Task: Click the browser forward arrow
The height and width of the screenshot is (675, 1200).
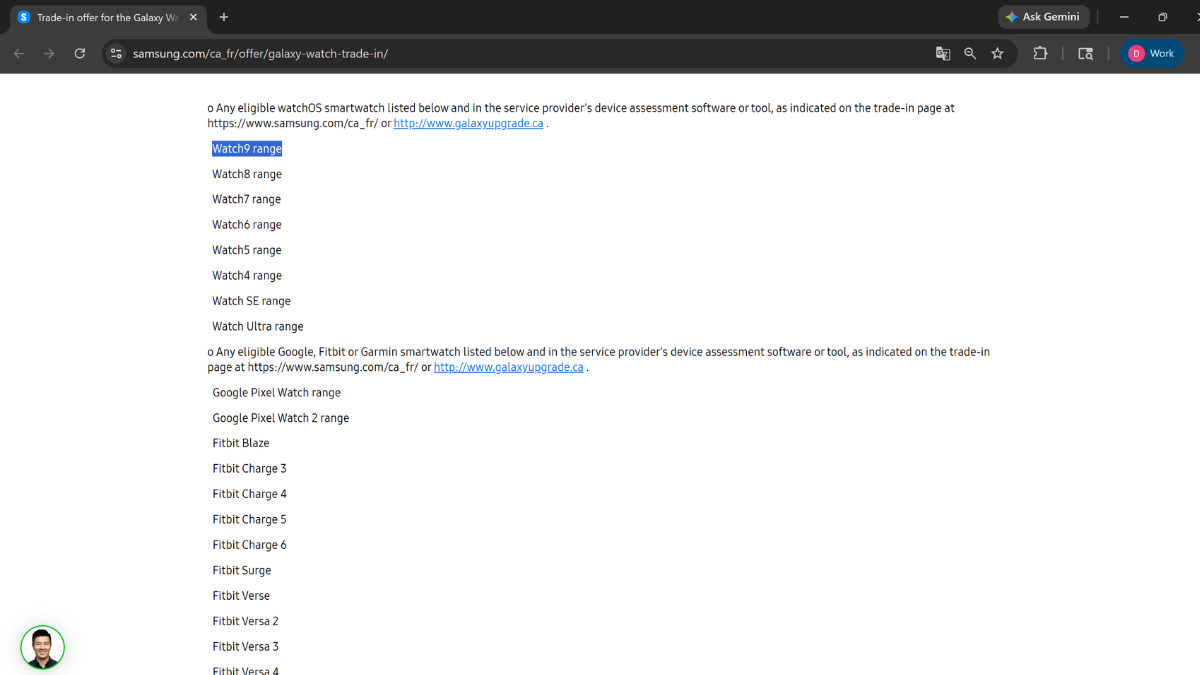Action: (49, 53)
